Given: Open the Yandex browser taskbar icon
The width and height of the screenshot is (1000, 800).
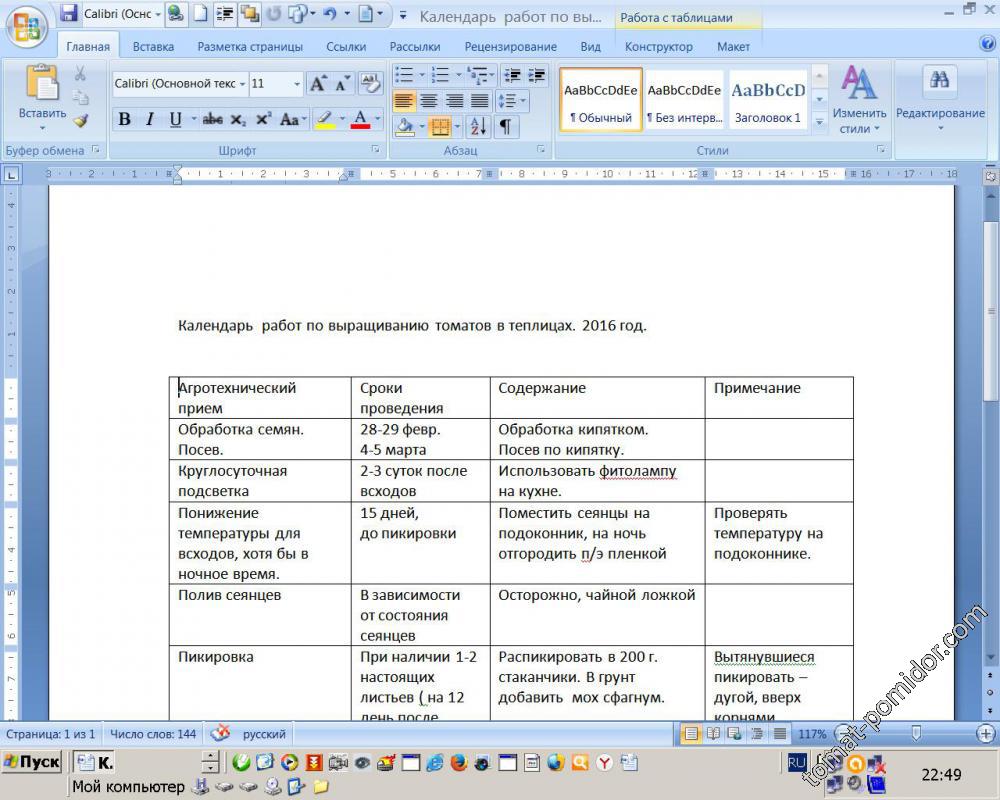Looking at the screenshot, I should tap(604, 762).
